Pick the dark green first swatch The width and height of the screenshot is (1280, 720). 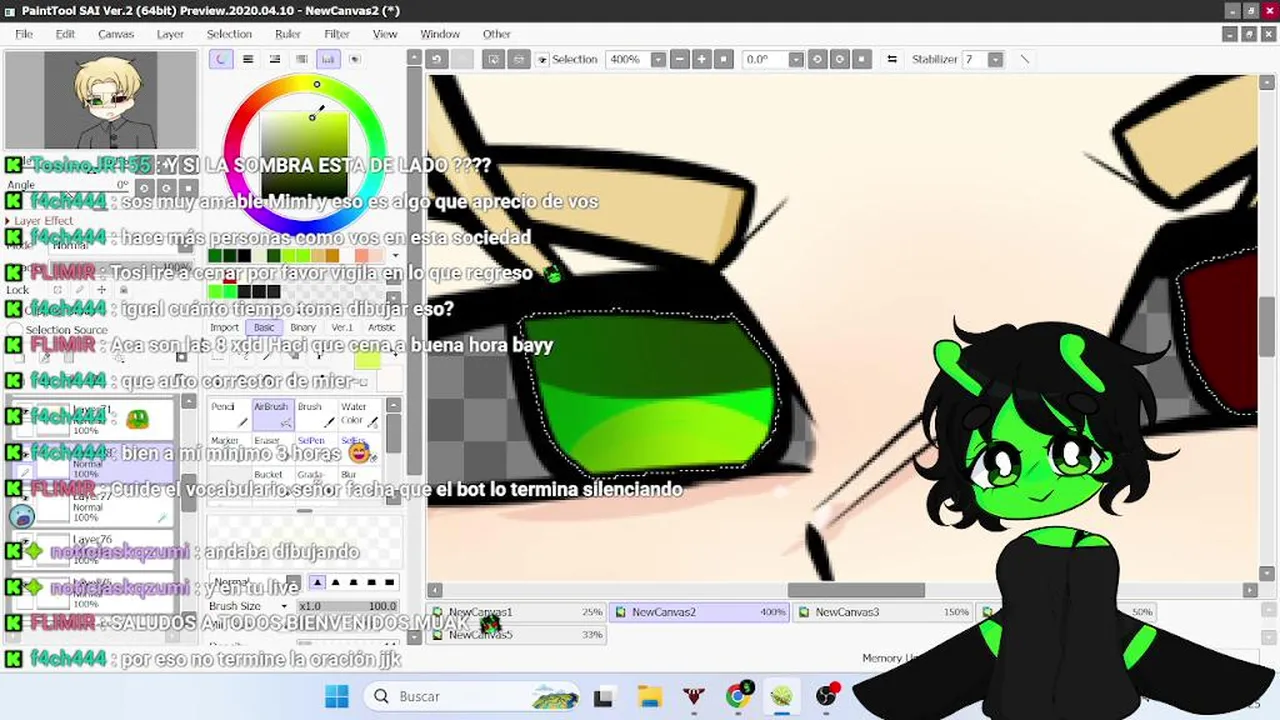pyautogui.click(x=214, y=256)
